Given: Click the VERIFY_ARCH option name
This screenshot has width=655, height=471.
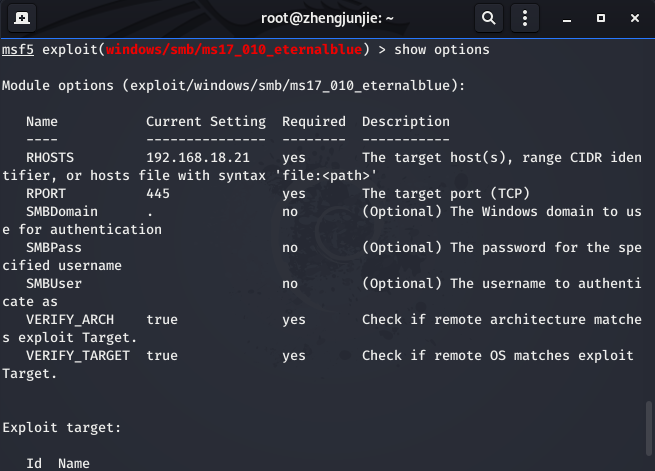Looking at the screenshot, I should coord(70,320).
